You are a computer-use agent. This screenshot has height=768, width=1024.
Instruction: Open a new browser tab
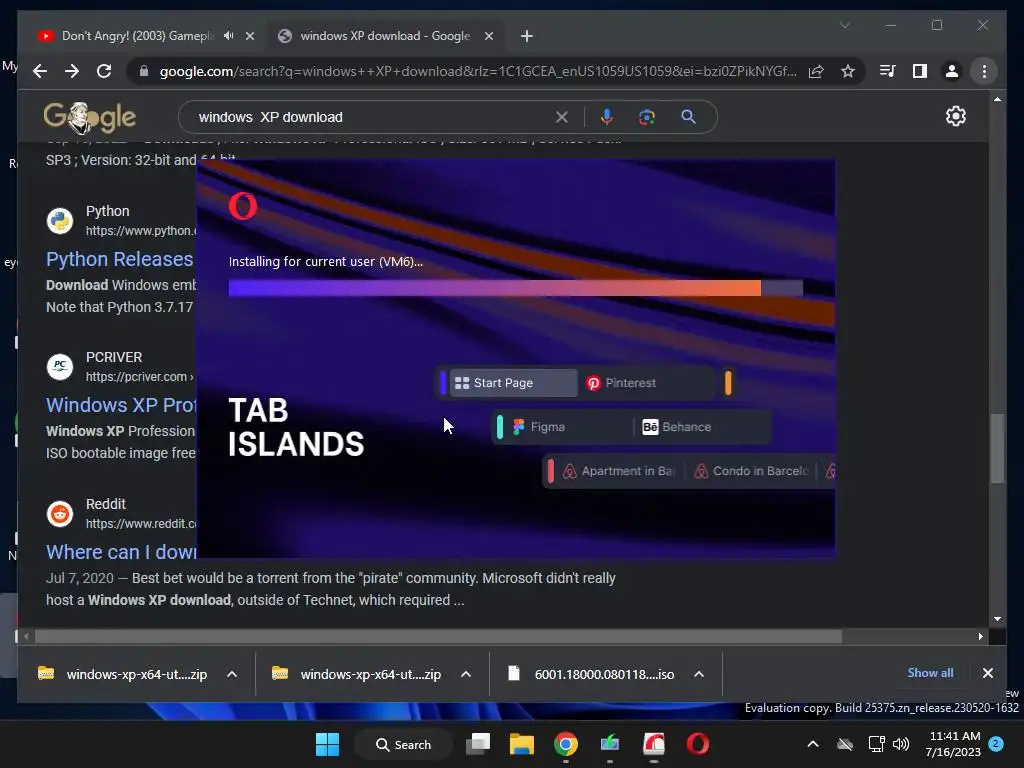tap(526, 36)
